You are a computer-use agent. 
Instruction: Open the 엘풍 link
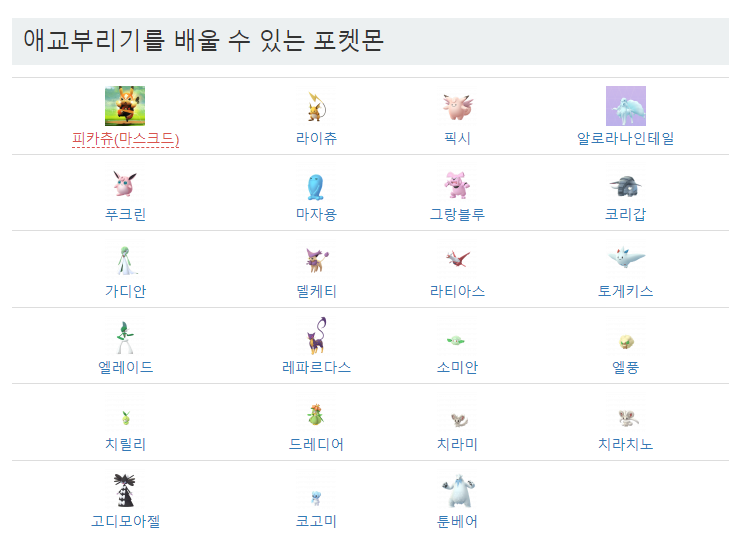625,367
